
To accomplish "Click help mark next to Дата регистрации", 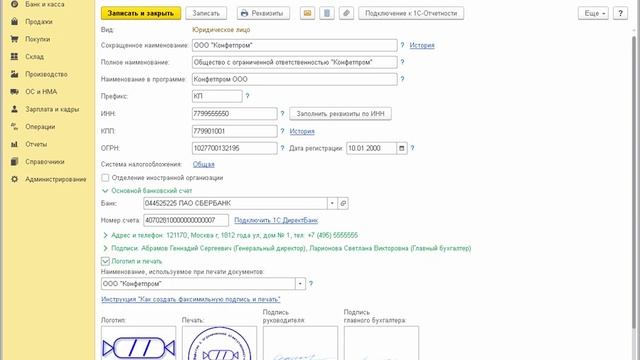I will (413, 148).
